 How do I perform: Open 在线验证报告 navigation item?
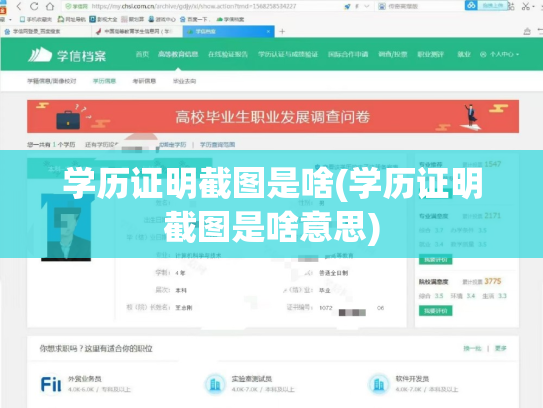pos(228,54)
